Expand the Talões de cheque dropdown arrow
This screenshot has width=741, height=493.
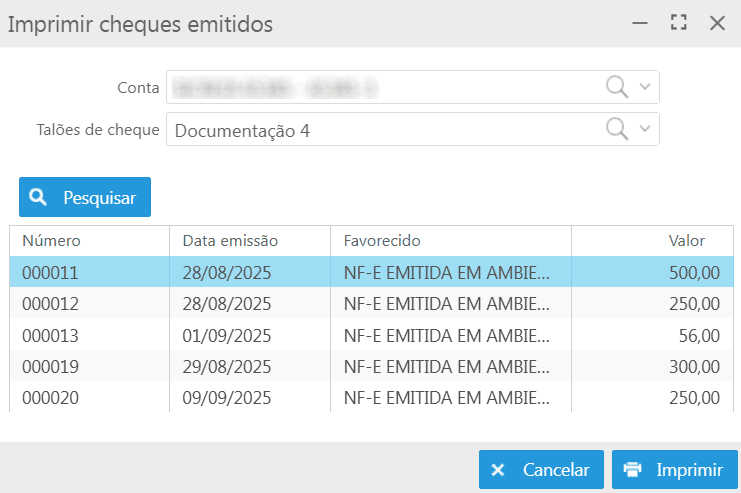645,129
